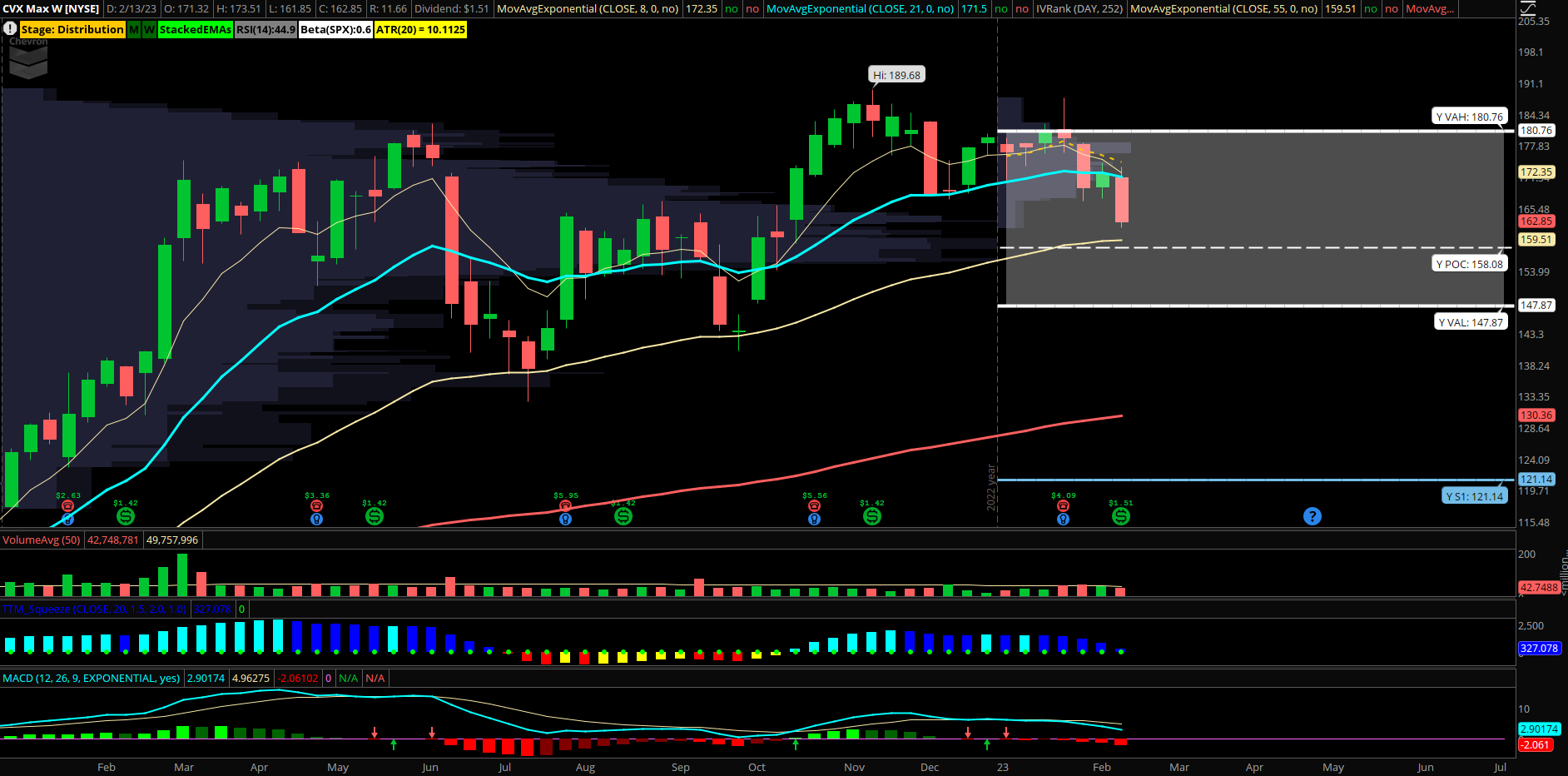
Task: Click the TTM_Squeeze study label
Action: pos(95,609)
